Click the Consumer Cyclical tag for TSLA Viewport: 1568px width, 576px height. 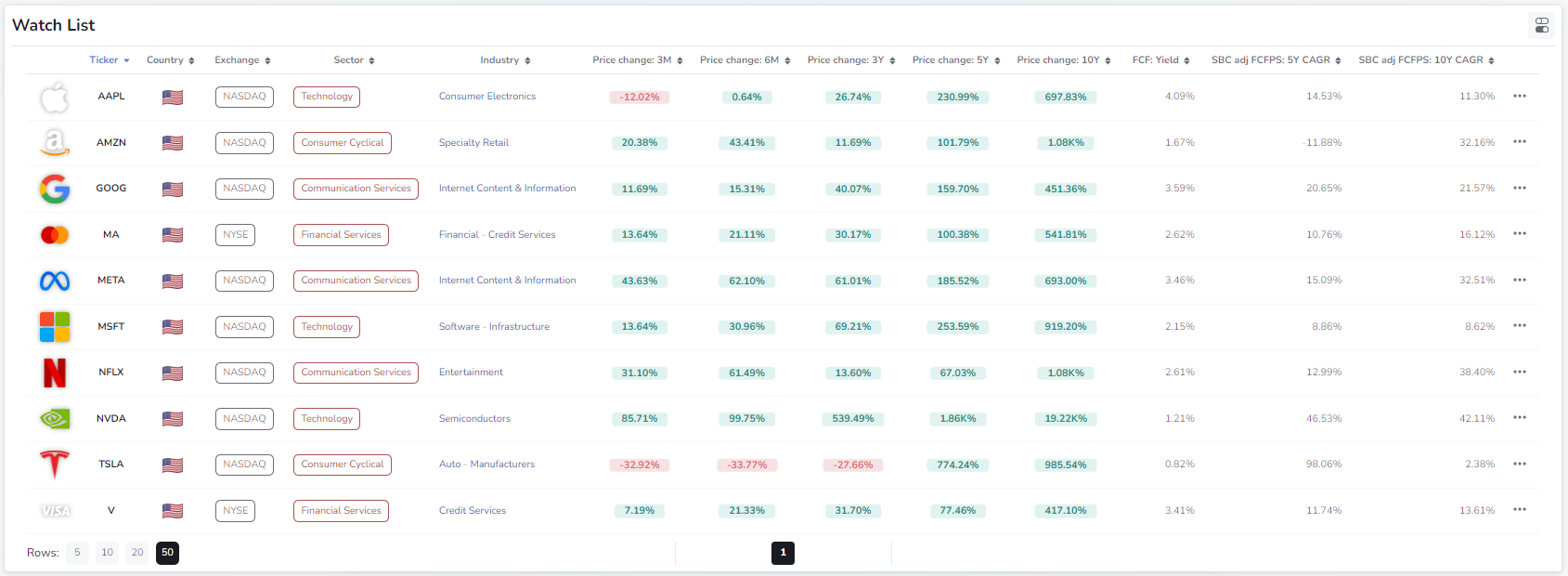(x=343, y=465)
